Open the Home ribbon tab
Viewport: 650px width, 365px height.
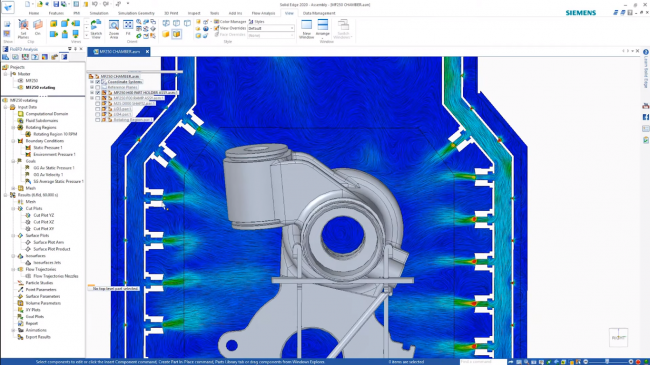pos(34,13)
